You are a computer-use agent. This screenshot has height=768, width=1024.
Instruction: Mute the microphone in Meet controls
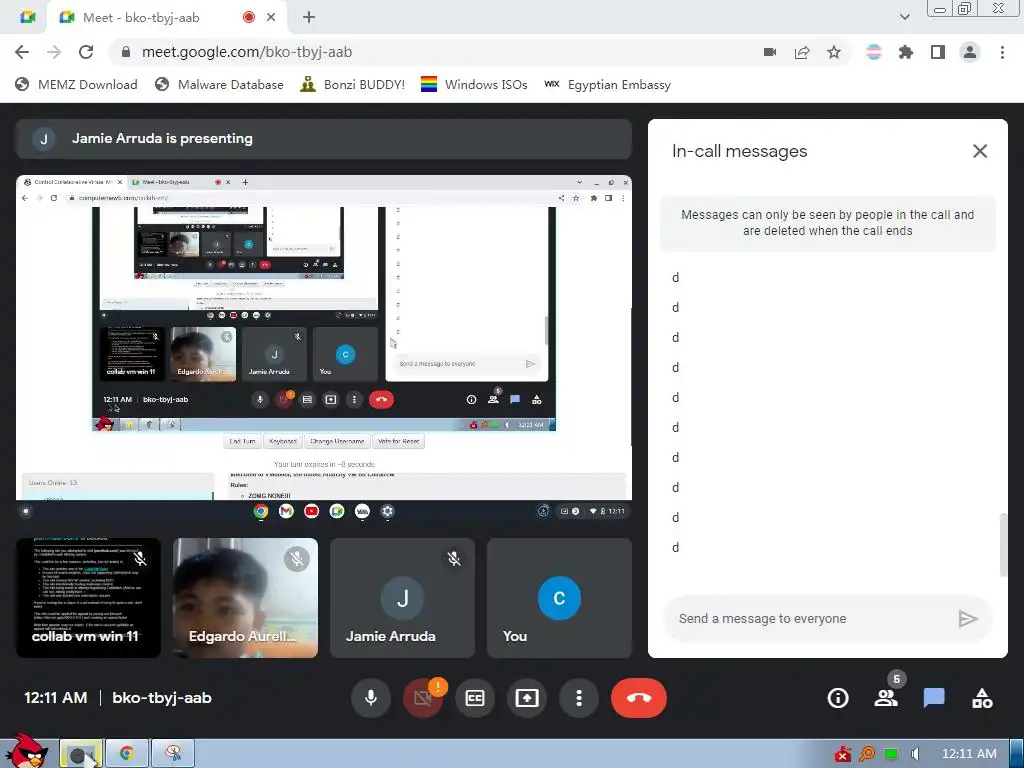[371, 698]
